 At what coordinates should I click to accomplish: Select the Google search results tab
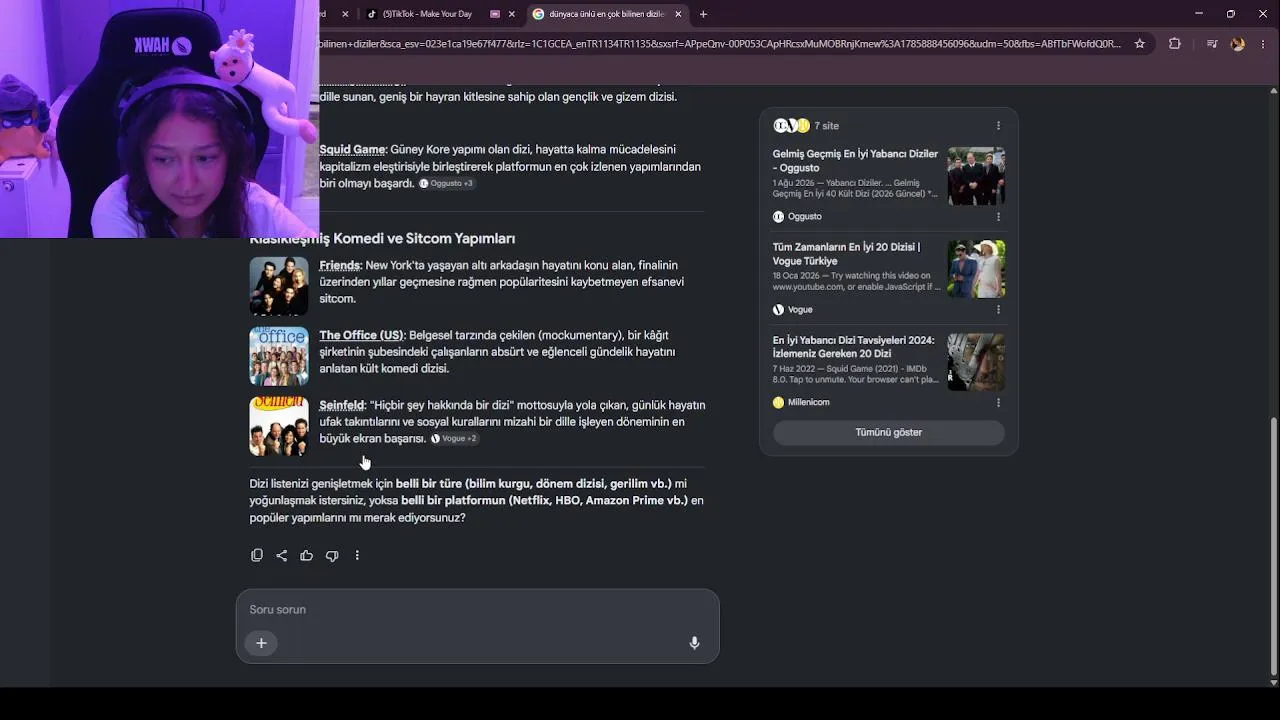[607, 14]
